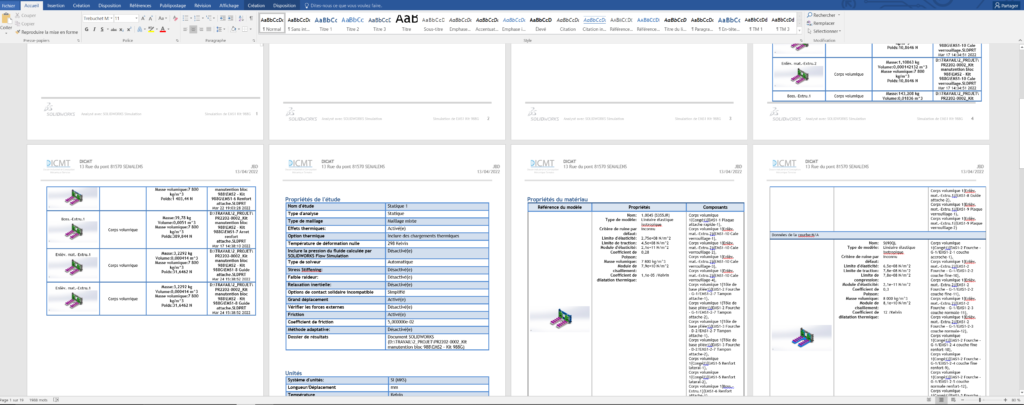Open the Police font dialog launcher
The height and width of the screenshot is (405, 1024).
click(178, 40)
